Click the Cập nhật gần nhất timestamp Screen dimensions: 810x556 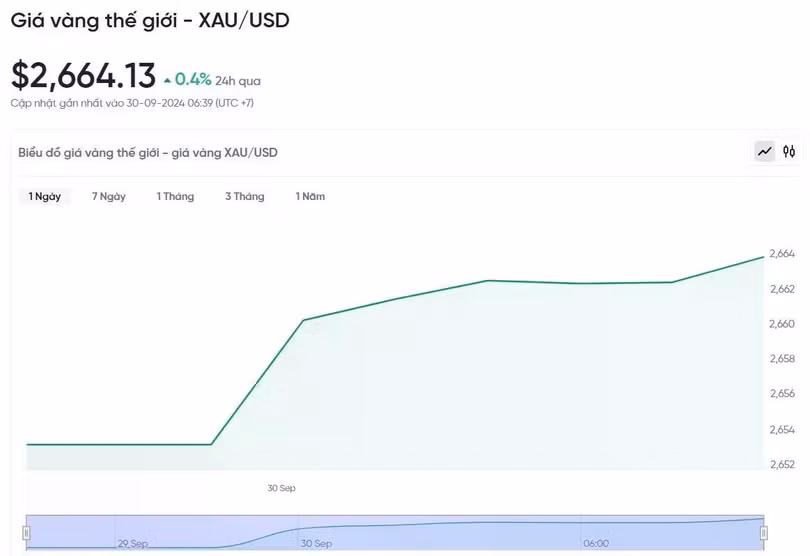click(x=132, y=103)
